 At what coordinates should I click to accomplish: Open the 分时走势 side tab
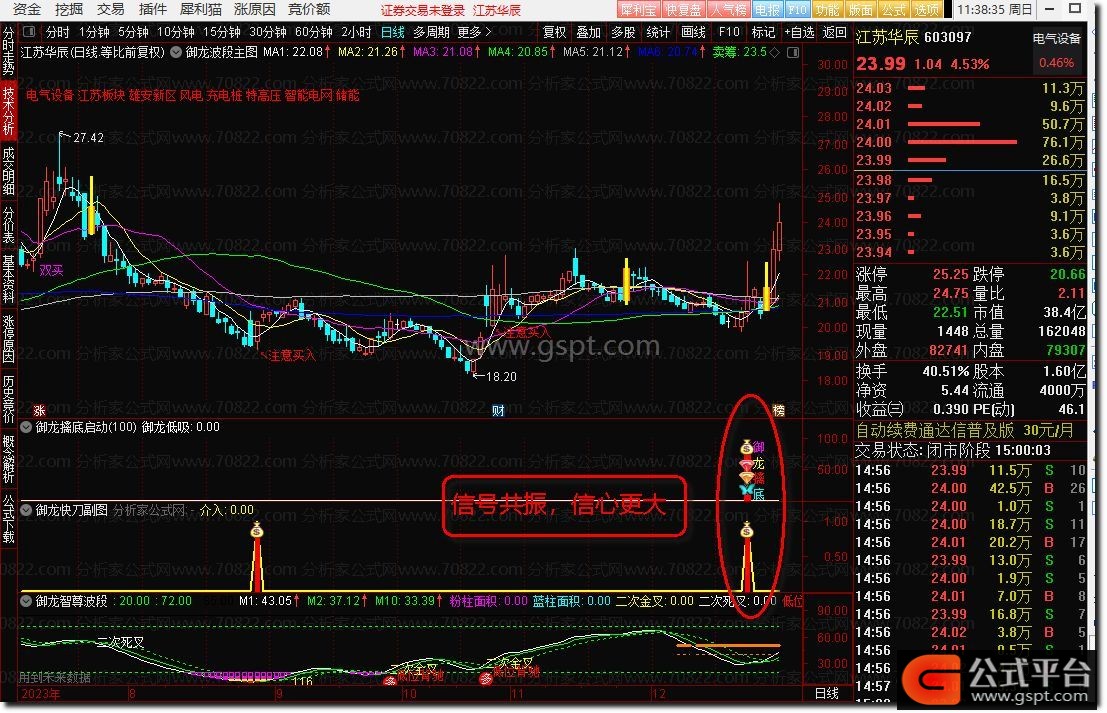(x=8, y=51)
